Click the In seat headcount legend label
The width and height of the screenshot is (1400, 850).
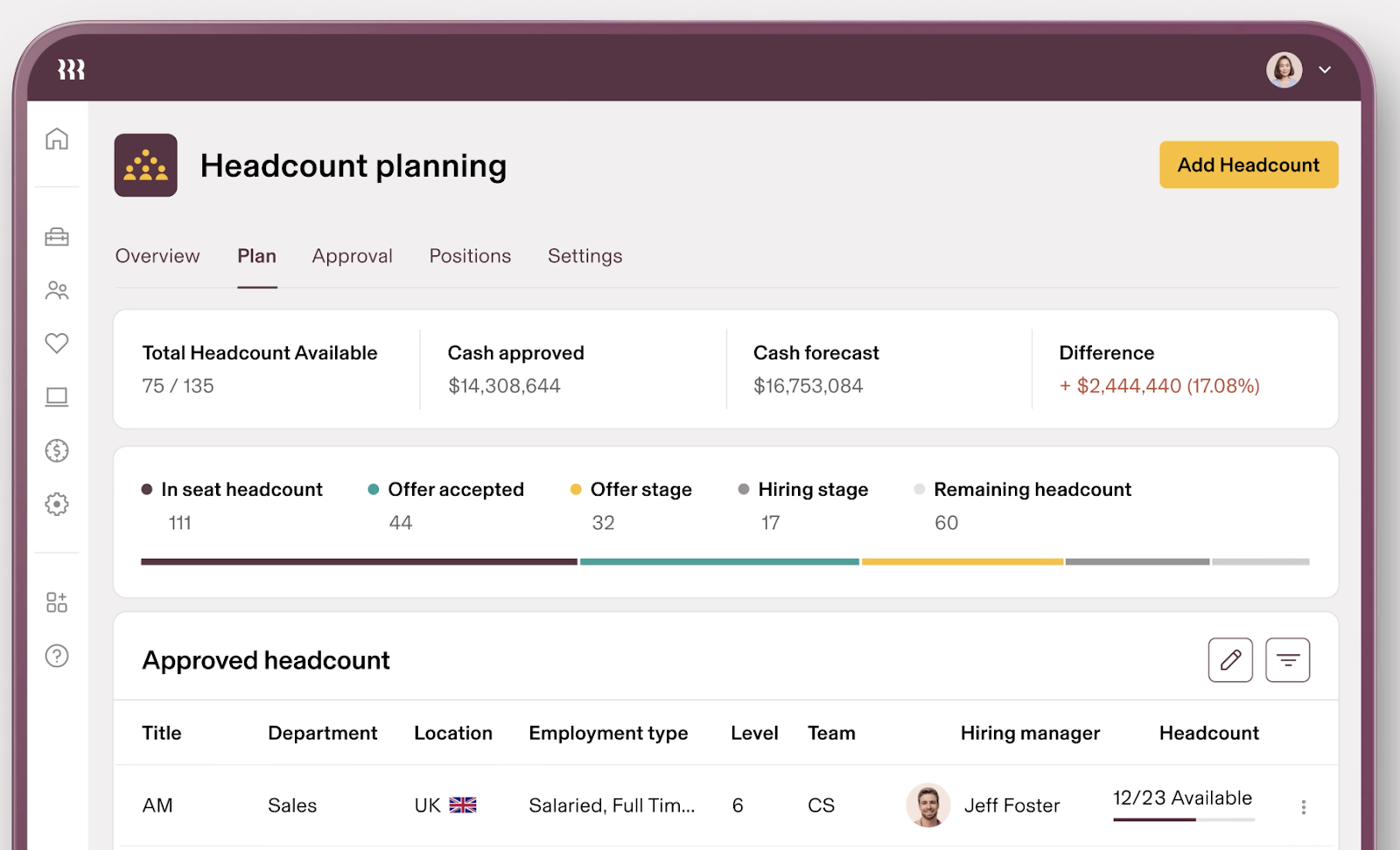(241, 490)
